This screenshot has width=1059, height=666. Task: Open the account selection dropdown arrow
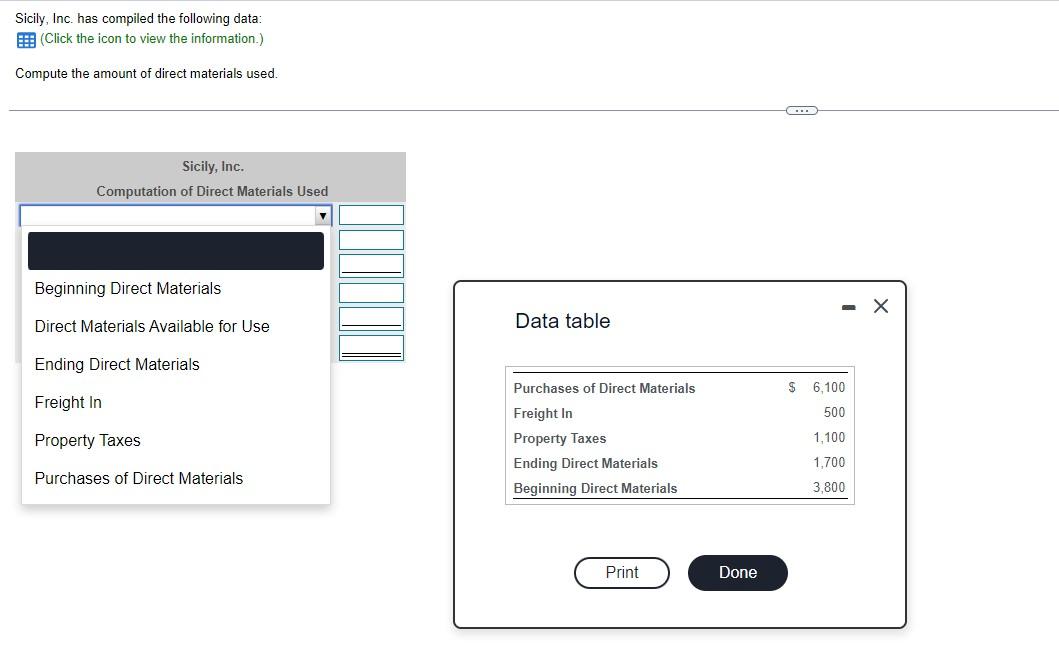tap(323, 215)
